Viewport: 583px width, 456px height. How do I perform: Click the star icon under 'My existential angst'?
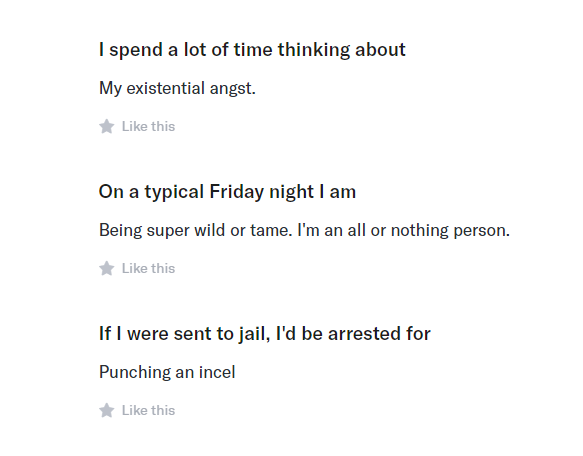point(107,126)
